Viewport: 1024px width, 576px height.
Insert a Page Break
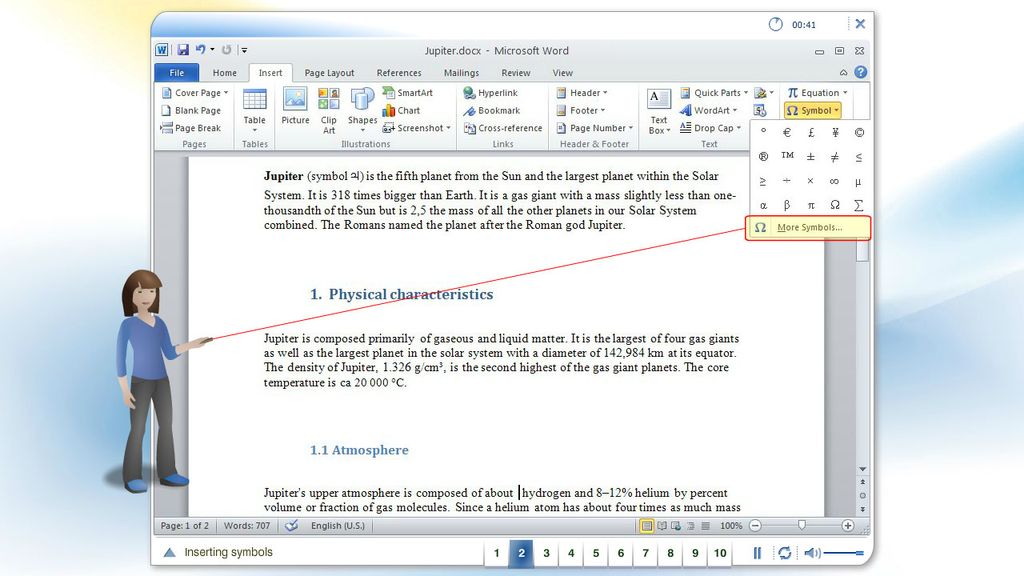coord(191,128)
